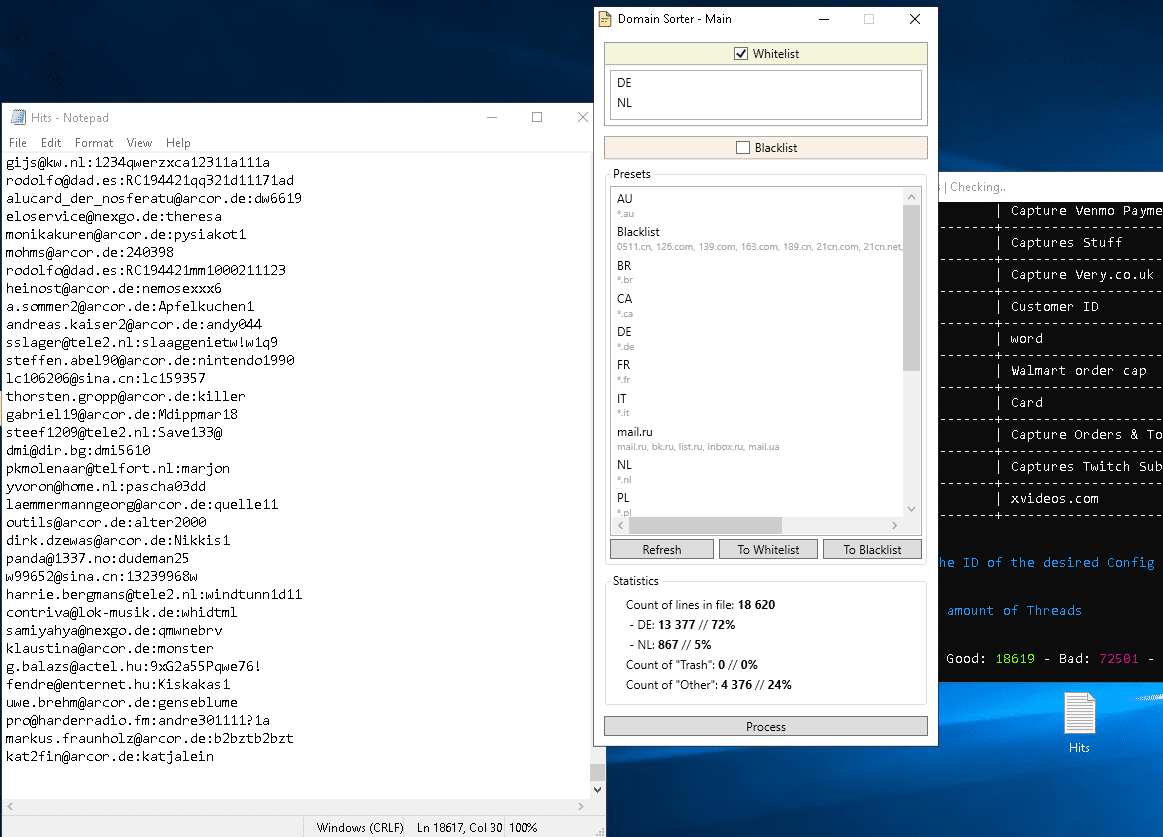Click the To Blacklist button
The height and width of the screenshot is (837, 1163).
coord(872,550)
